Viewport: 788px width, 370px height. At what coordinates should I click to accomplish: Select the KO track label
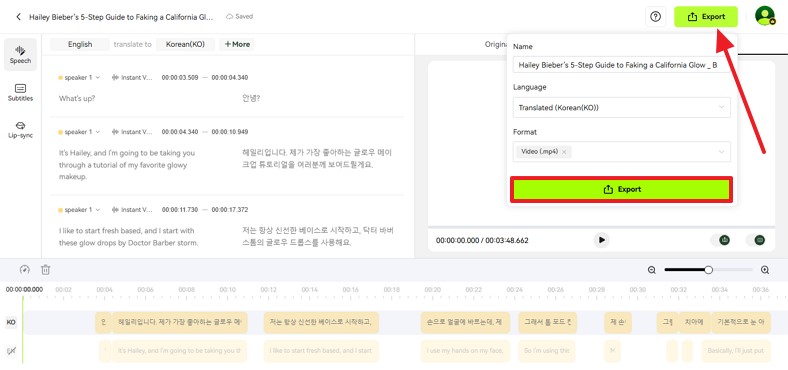[x=11, y=323]
